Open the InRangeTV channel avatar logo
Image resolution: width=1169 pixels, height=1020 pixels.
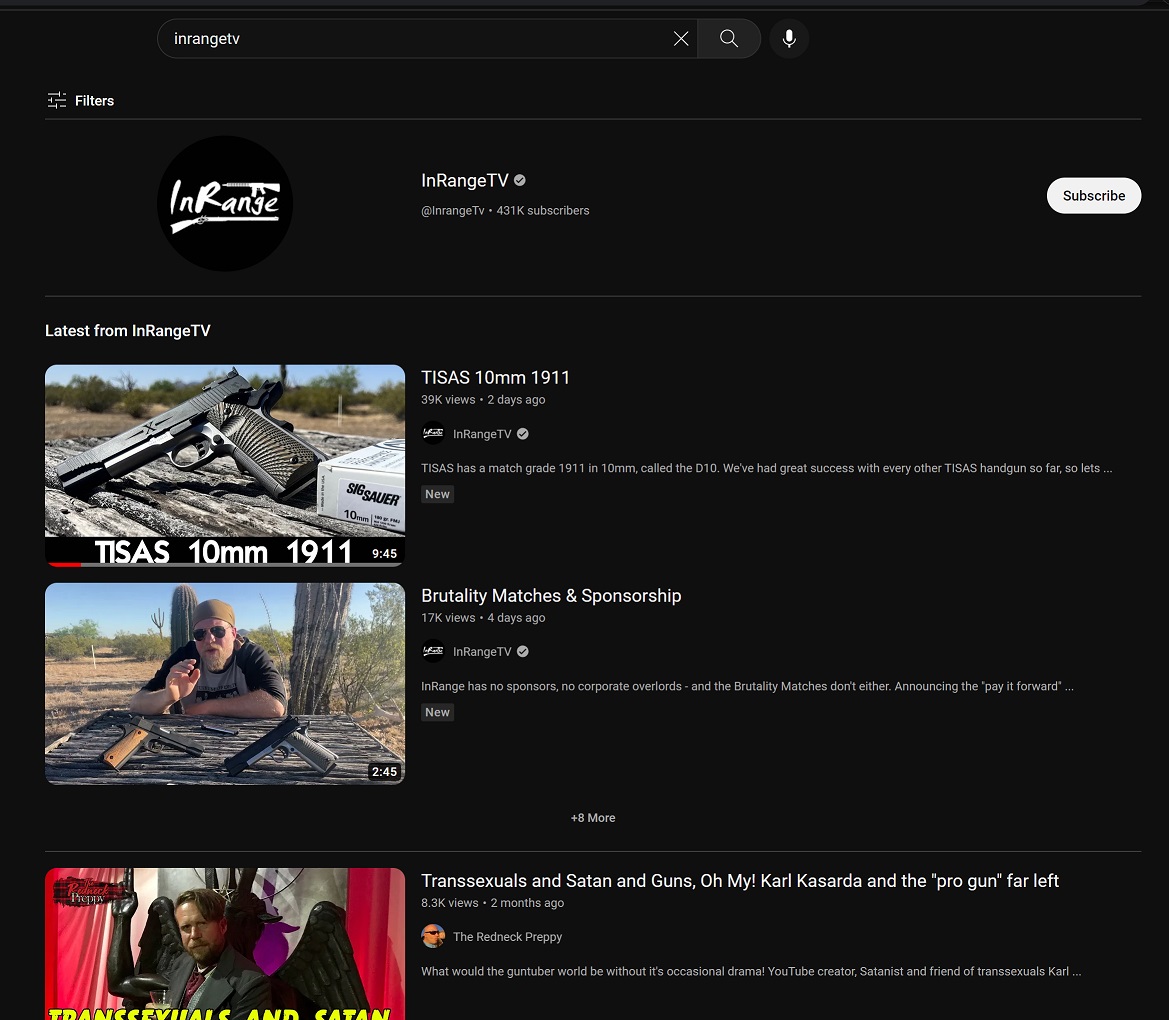click(225, 204)
